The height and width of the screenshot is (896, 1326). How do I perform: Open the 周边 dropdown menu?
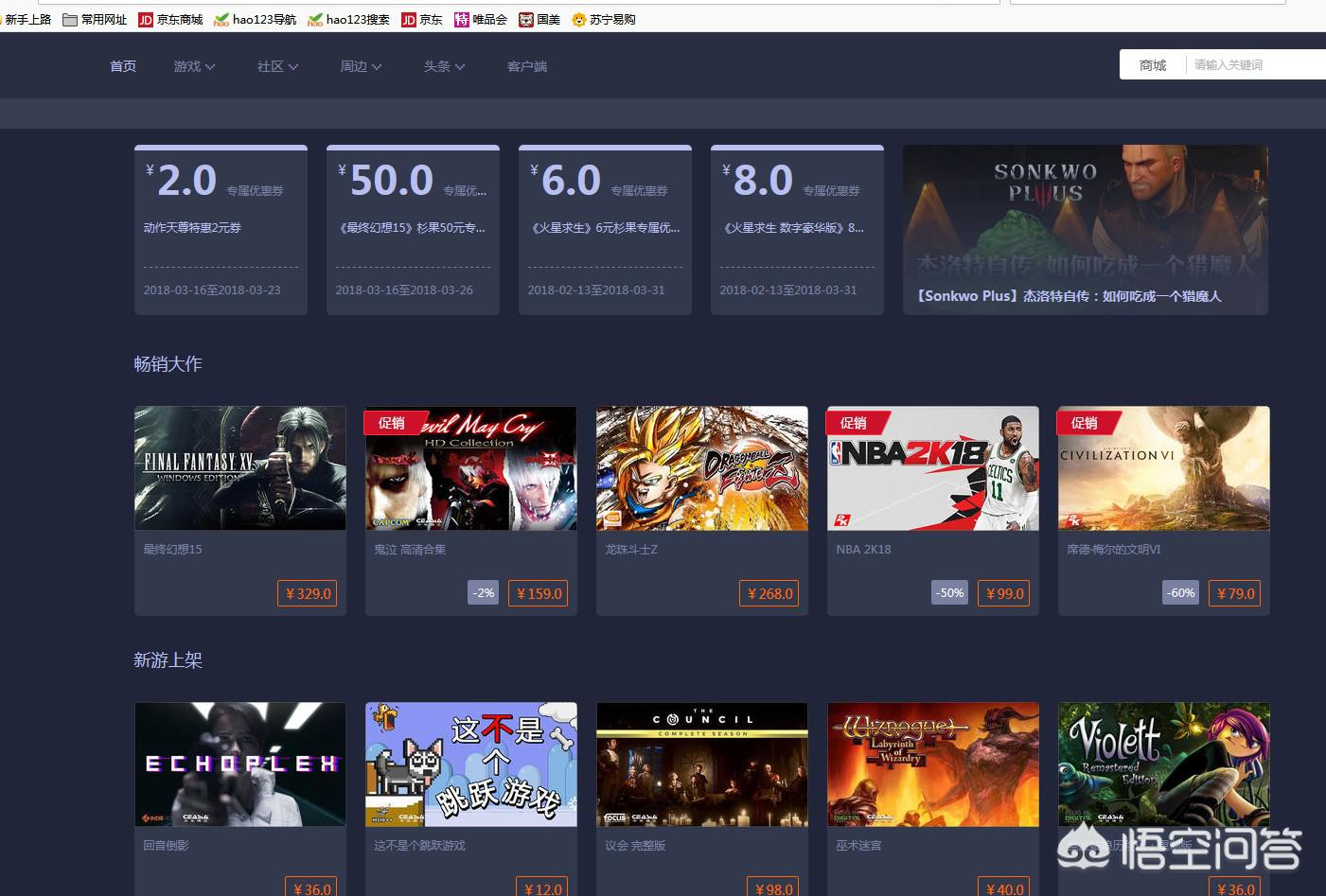[x=361, y=66]
